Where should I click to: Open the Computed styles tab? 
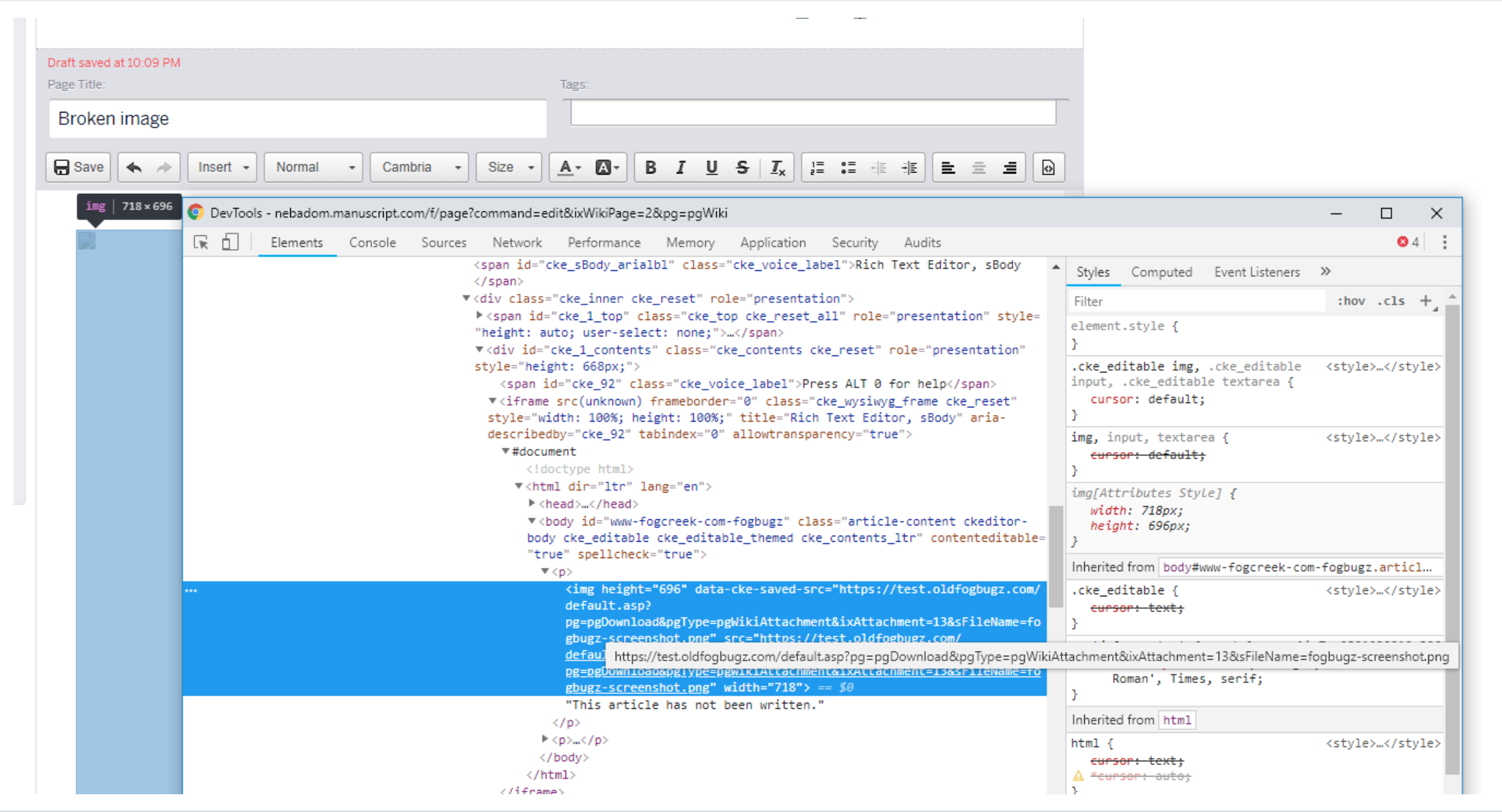point(1161,272)
